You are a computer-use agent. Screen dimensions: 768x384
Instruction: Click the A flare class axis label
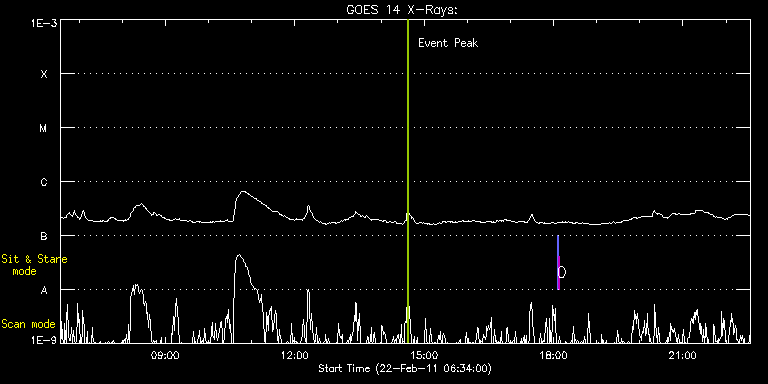coord(44,290)
